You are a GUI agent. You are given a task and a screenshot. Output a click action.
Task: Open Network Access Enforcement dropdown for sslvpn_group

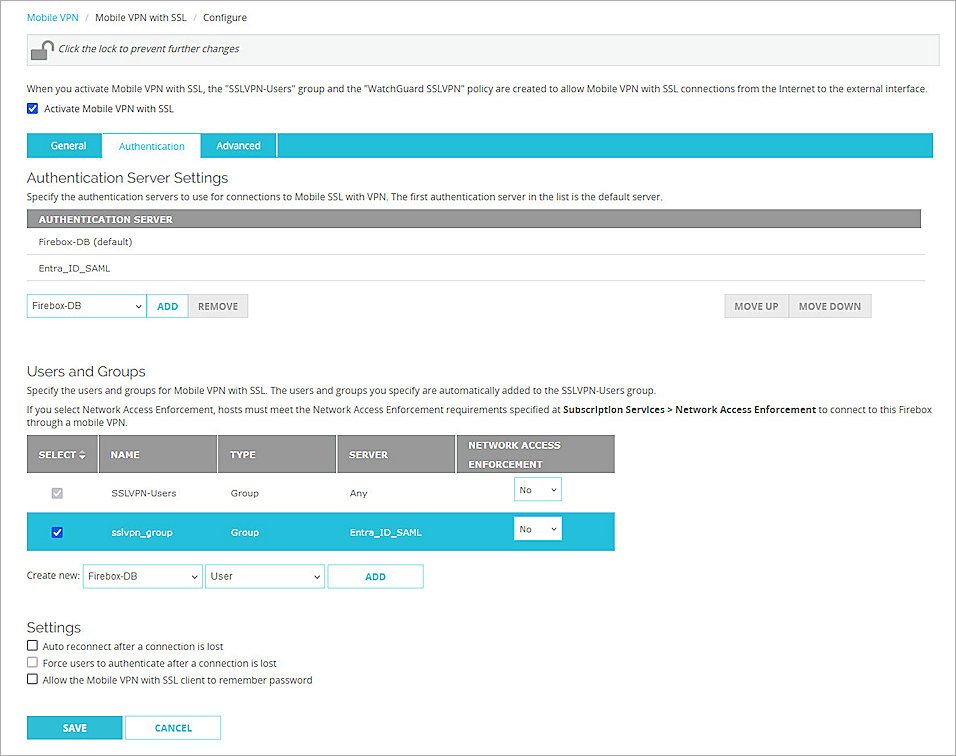point(537,528)
